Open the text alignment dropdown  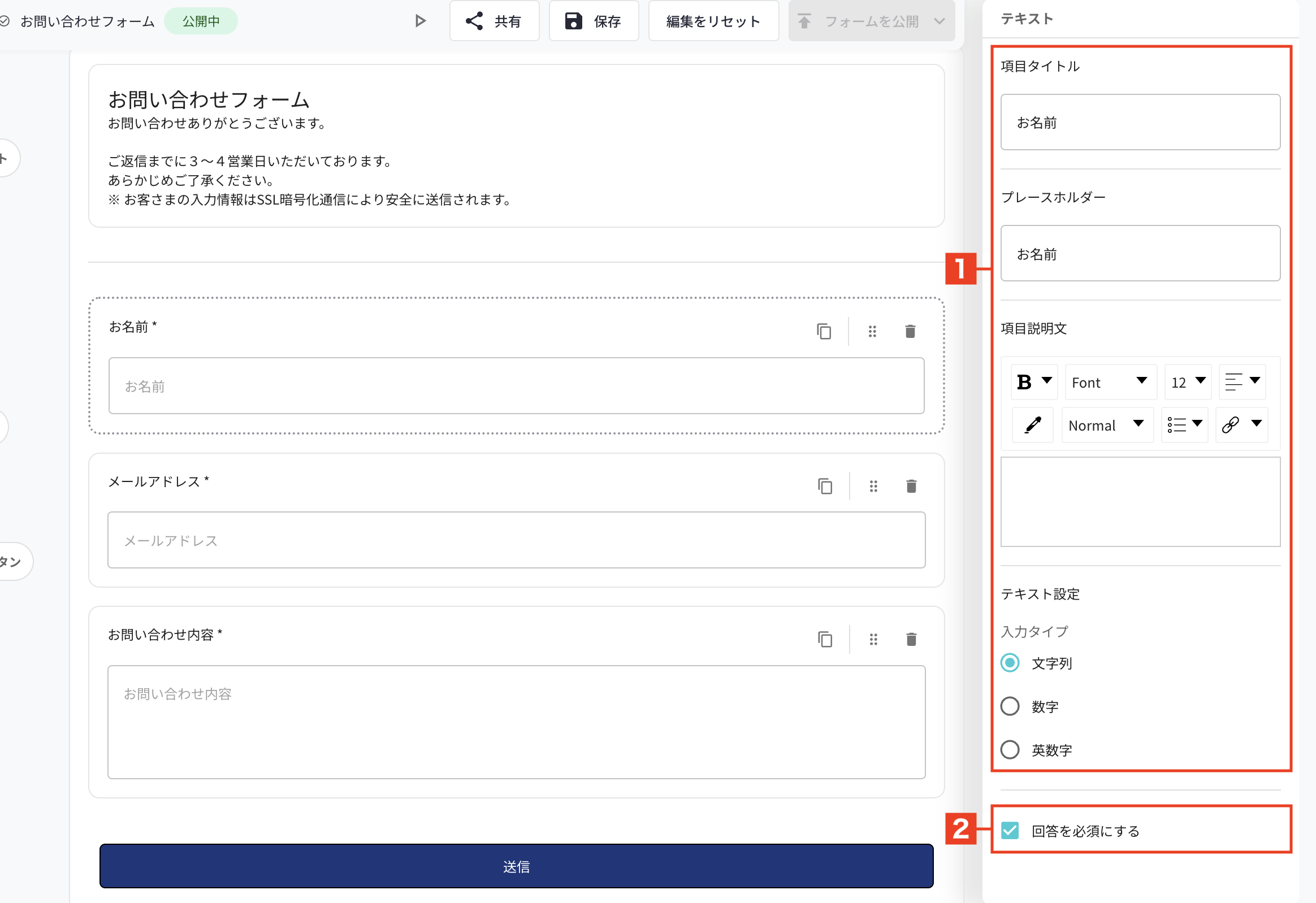(x=1242, y=382)
